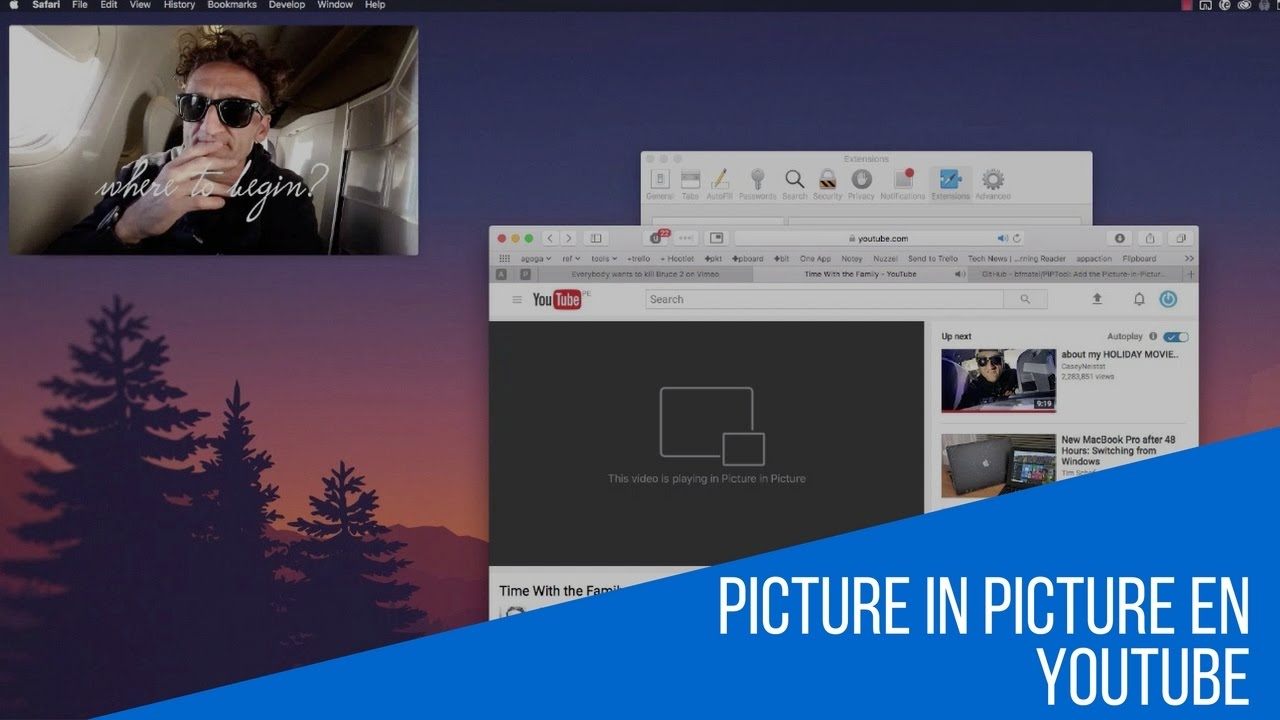The height and width of the screenshot is (720, 1280).
Task: Open the favorites grid icon in bookmarks bar
Action: [x=504, y=258]
